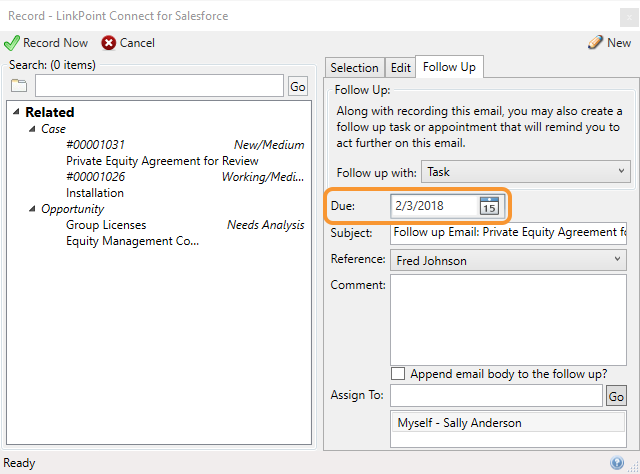Click the red Cancel icon
Image resolution: width=640 pixels, height=474 pixels.
point(109,43)
